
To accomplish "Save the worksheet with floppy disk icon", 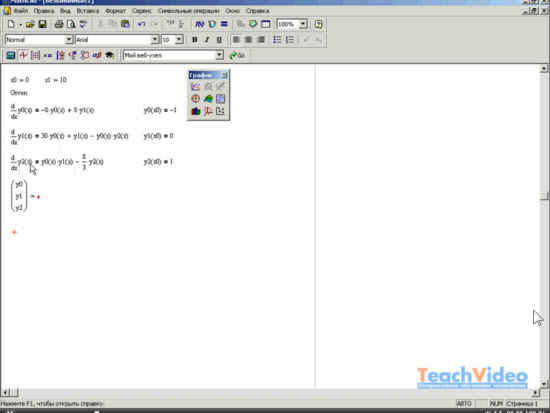I will coord(42,24).
